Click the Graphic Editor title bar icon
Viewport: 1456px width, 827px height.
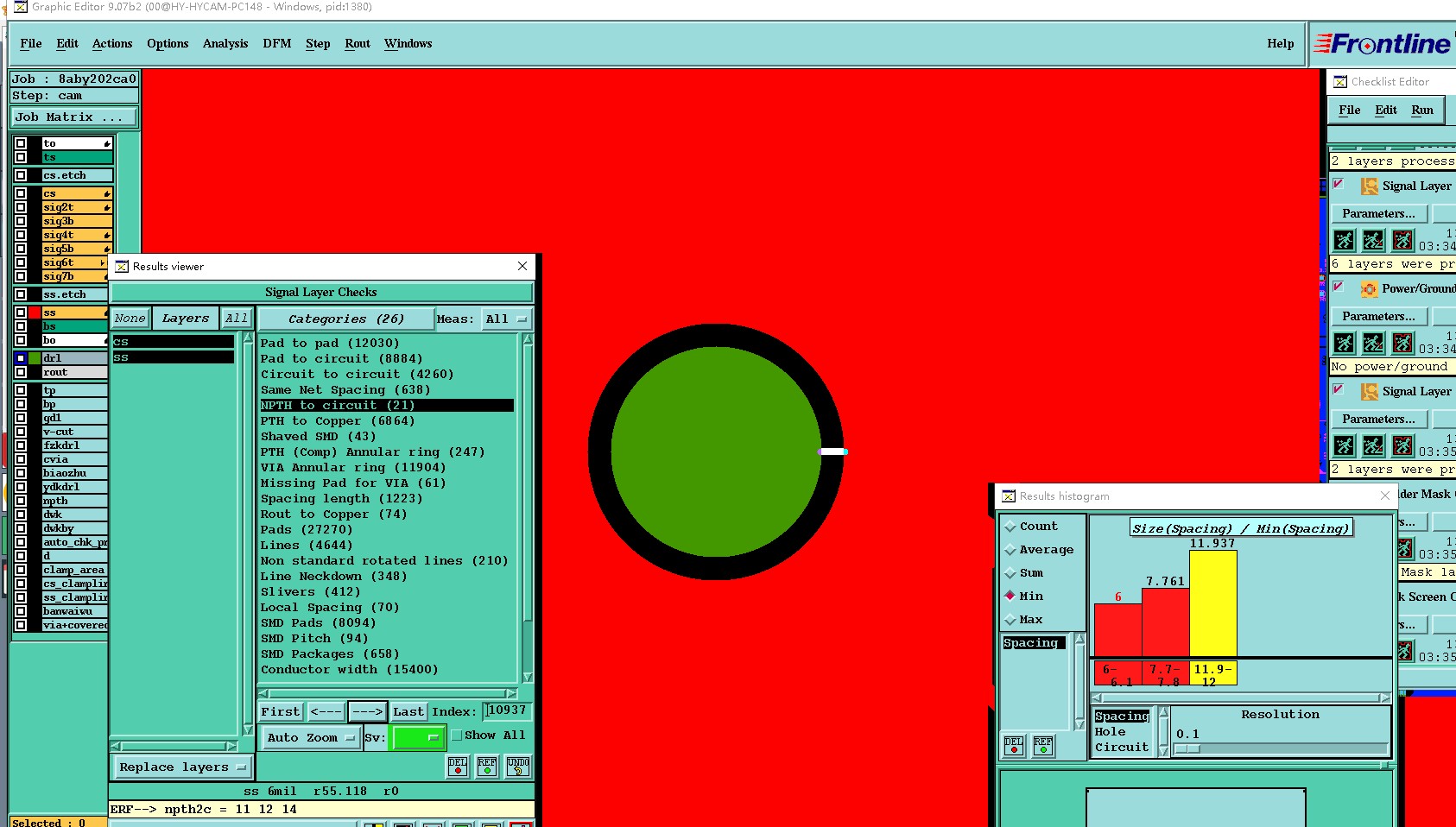click(x=21, y=7)
